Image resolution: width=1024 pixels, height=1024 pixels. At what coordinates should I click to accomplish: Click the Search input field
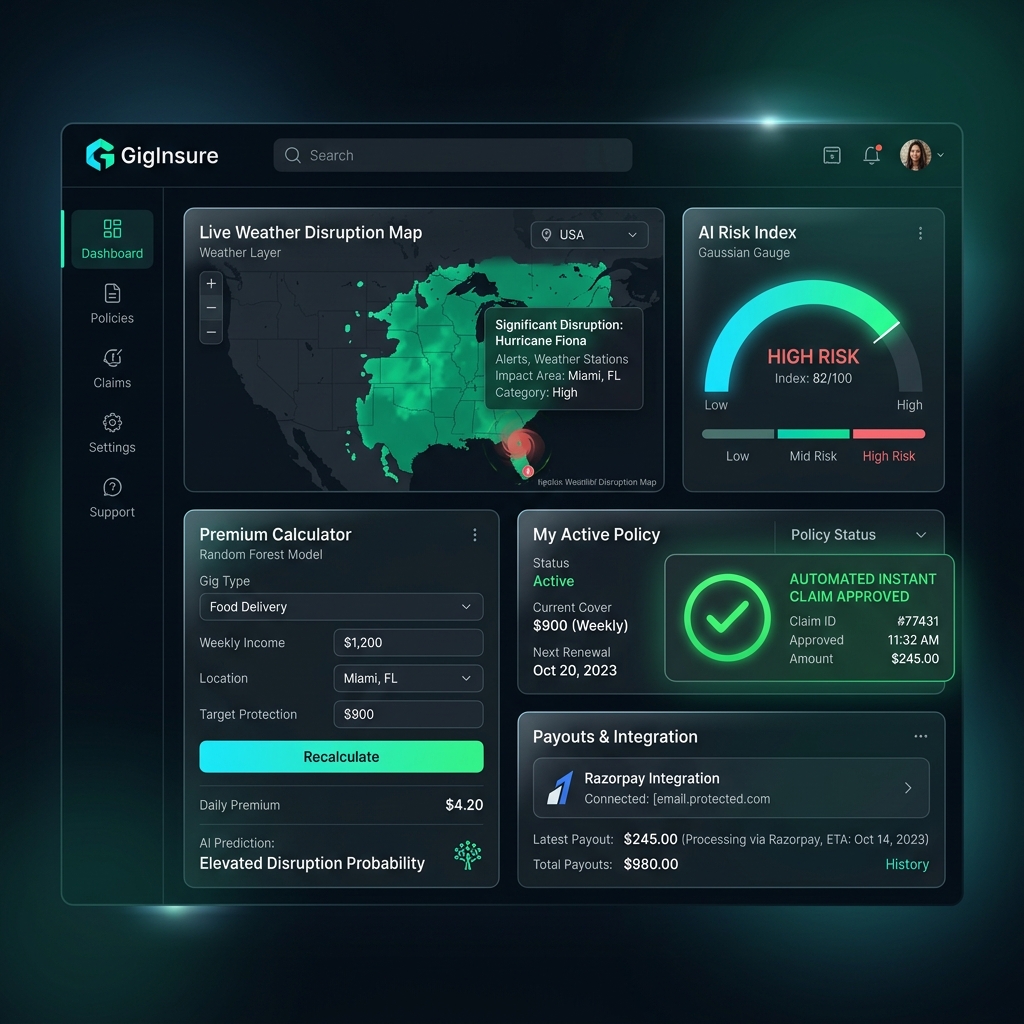(453, 155)
